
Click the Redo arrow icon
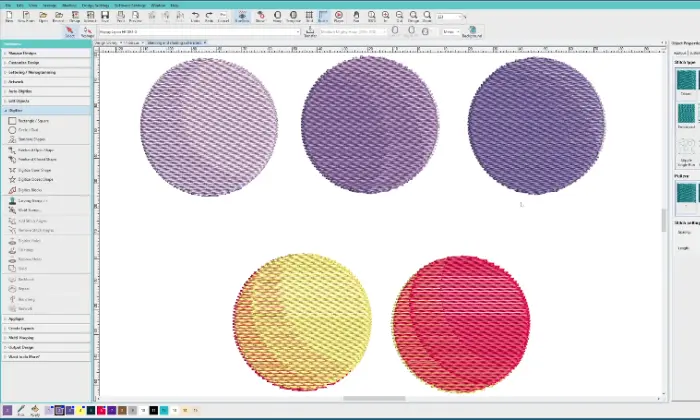point(209,17)
